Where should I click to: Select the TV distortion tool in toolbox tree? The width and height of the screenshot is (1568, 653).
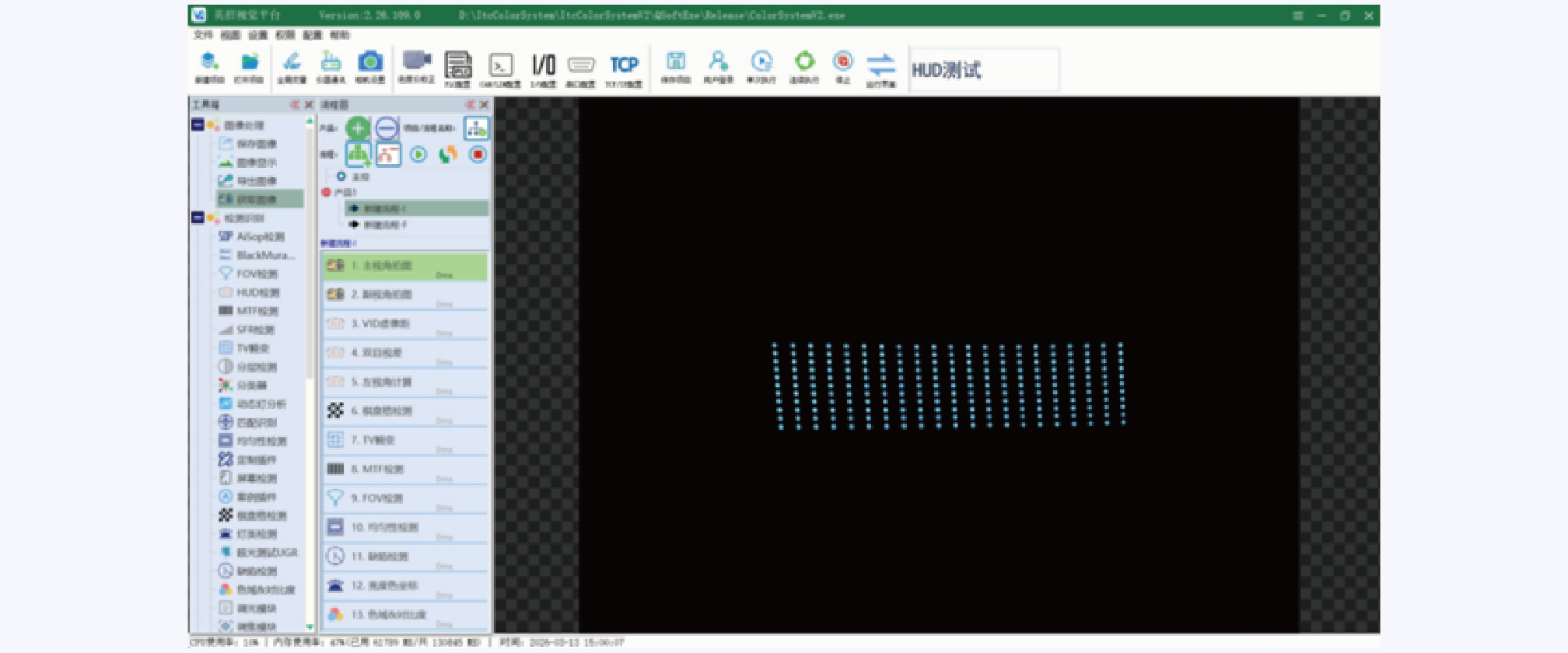pos(243,348)
